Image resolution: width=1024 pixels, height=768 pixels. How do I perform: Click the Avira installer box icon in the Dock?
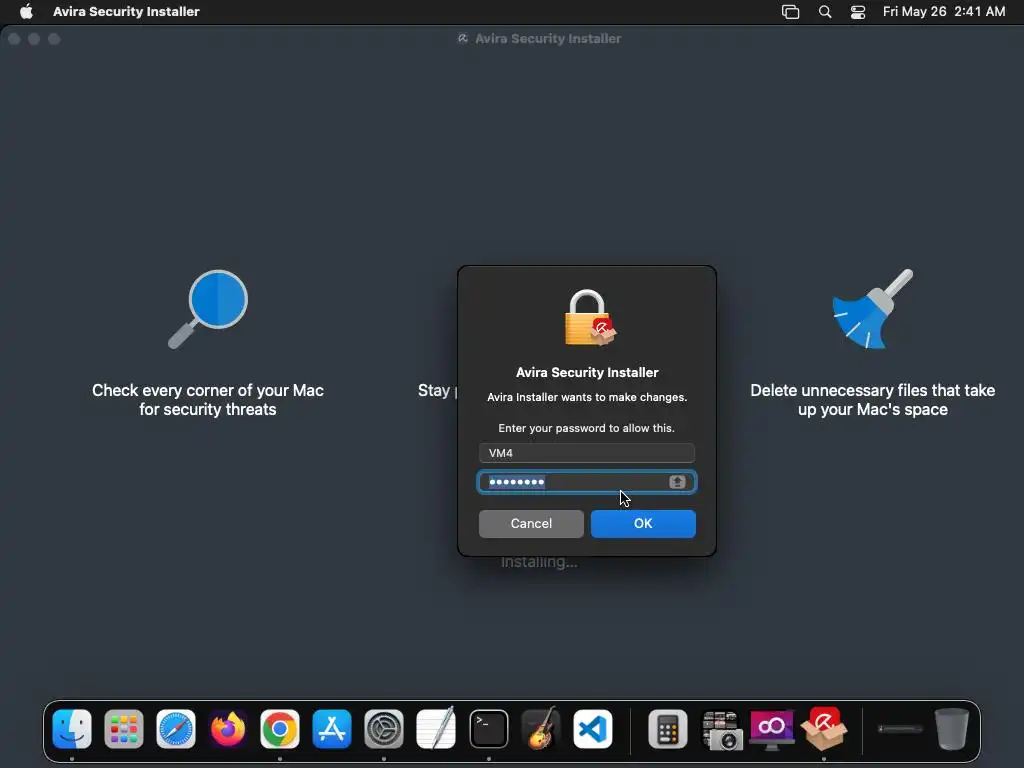click(x=824, y=729)
